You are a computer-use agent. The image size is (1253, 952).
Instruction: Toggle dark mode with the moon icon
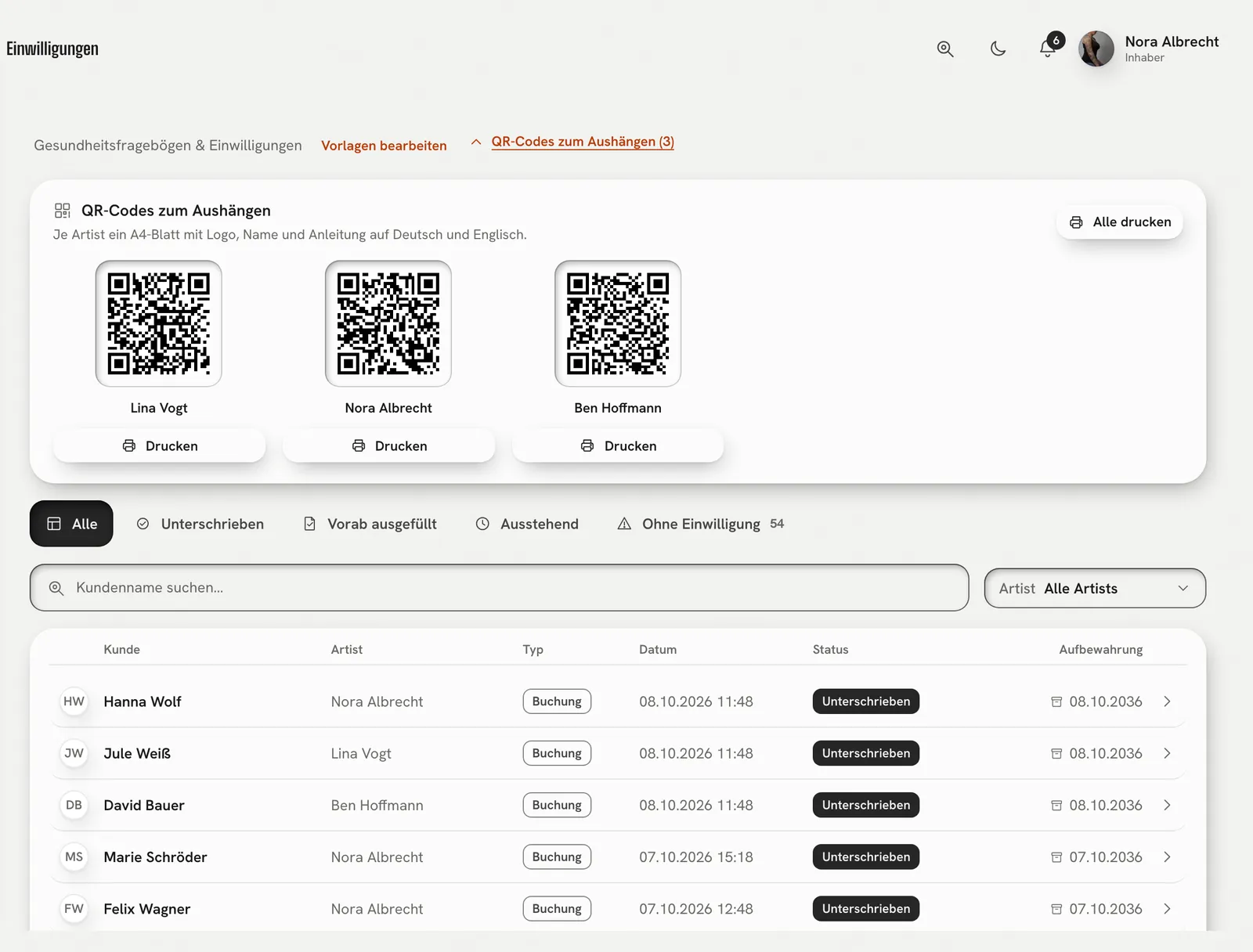998,49
